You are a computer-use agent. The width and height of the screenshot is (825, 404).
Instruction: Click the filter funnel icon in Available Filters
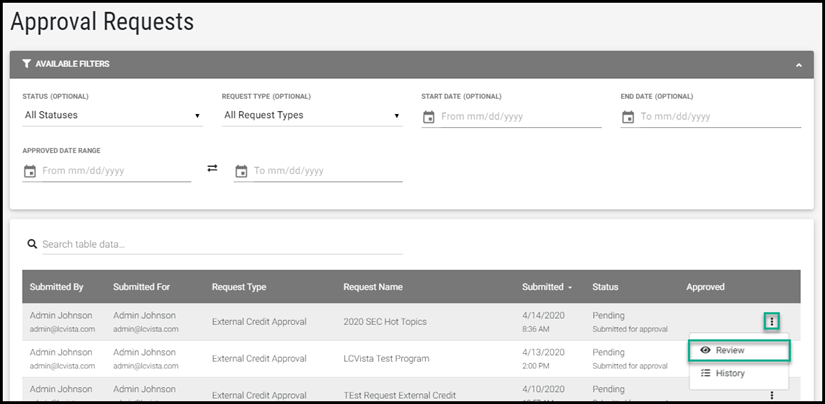26,64
